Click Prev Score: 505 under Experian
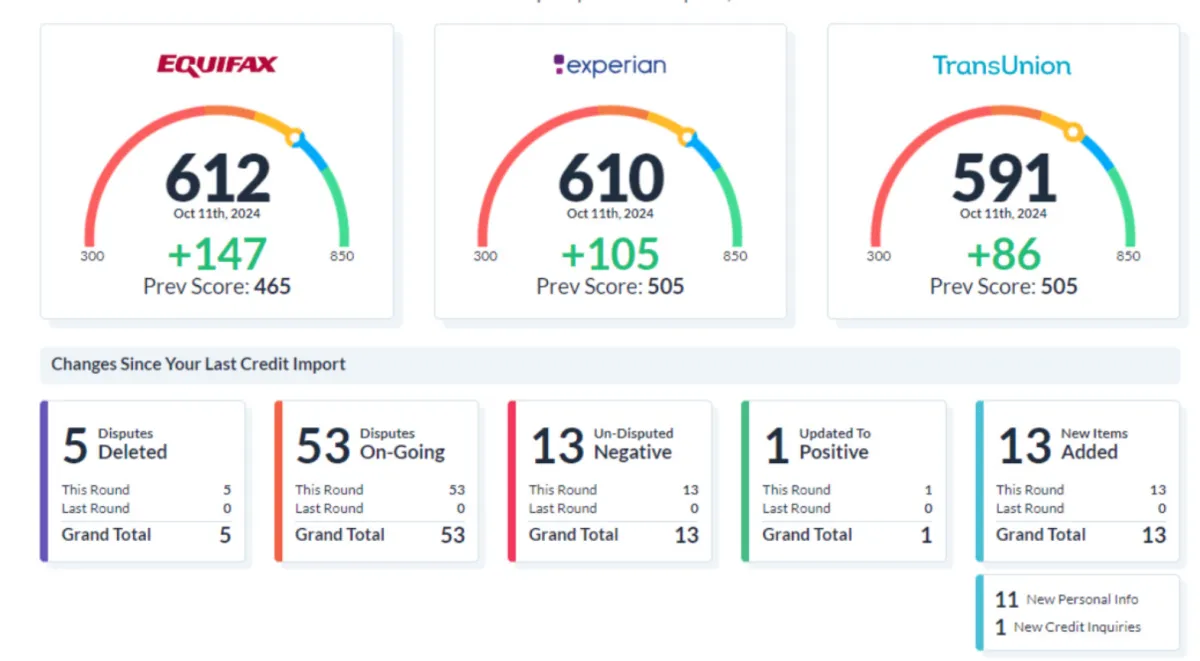This screenshot has width=1200, height=661. [610, 287]
